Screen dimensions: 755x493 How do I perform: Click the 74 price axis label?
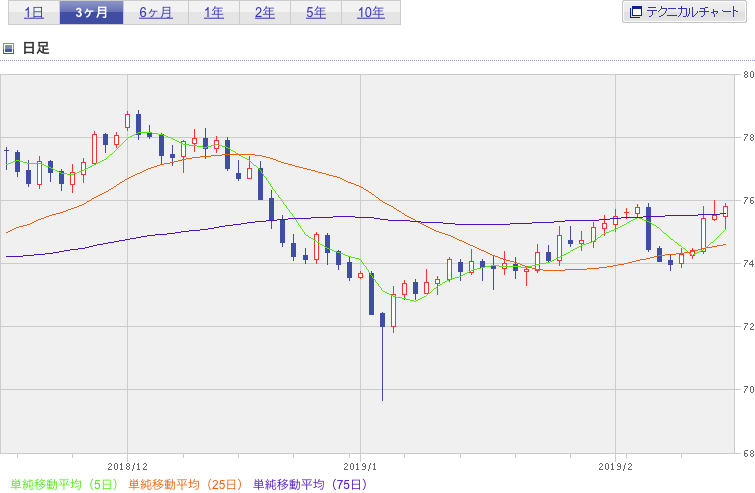tap(748, 263)
